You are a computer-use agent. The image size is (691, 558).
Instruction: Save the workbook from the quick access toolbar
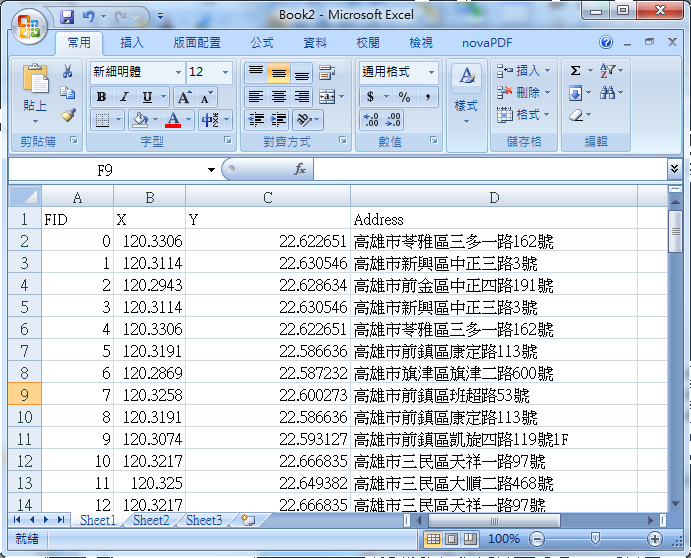pyautogui.click(x=67, y=17)
